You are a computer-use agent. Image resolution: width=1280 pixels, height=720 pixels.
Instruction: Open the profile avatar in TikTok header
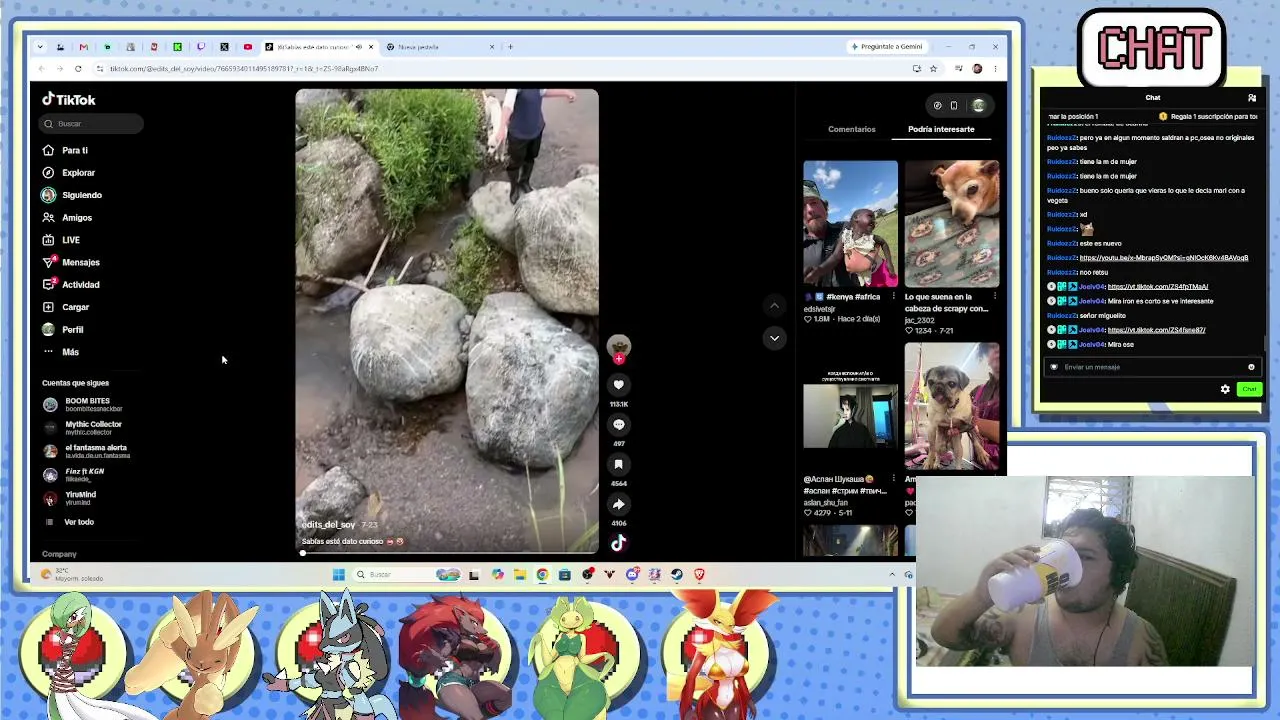[x=979, y=105]
